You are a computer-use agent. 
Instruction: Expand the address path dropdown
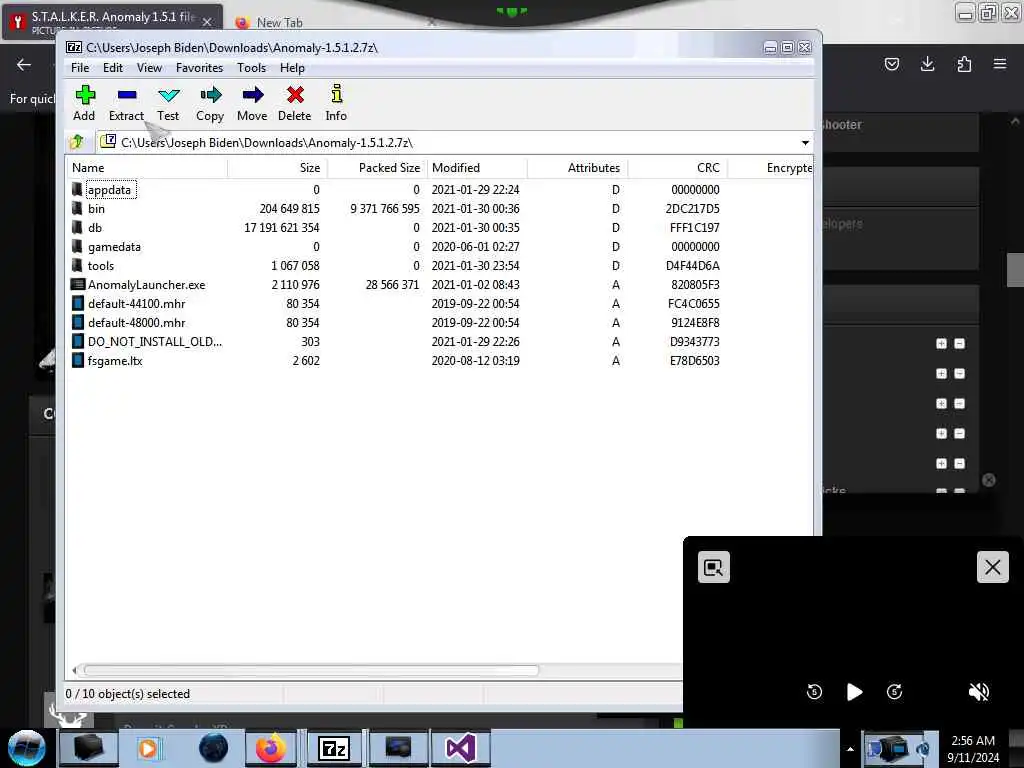coord(805,142)
